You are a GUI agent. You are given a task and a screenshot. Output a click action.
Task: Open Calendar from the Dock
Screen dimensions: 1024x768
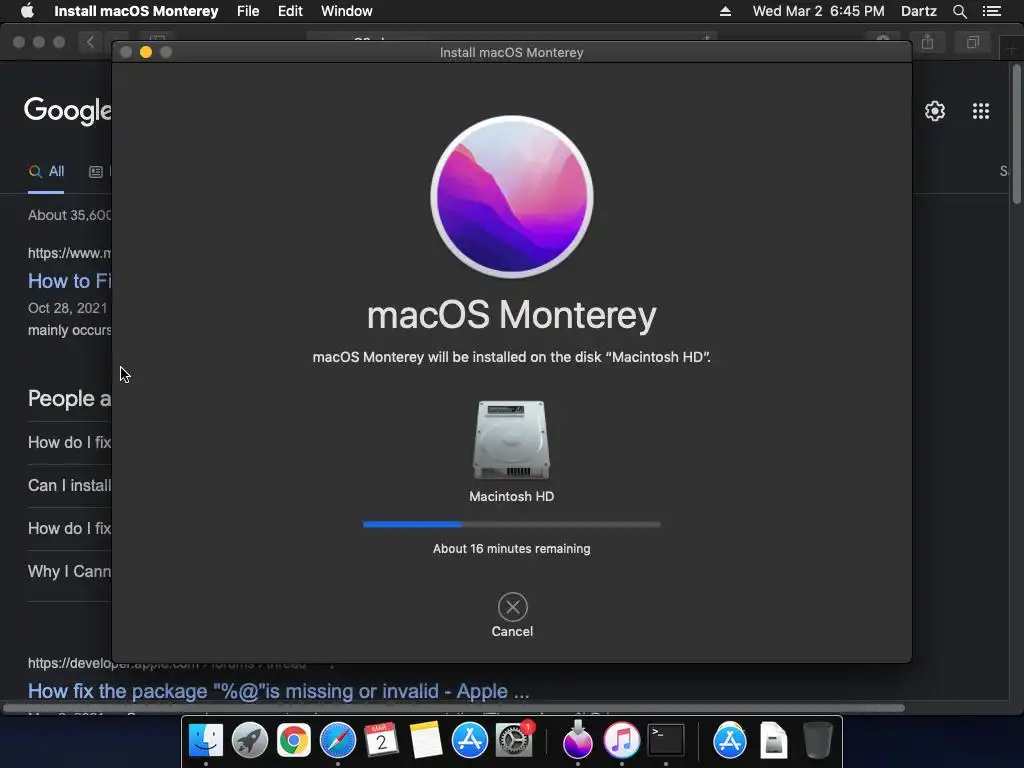[381, 741]
